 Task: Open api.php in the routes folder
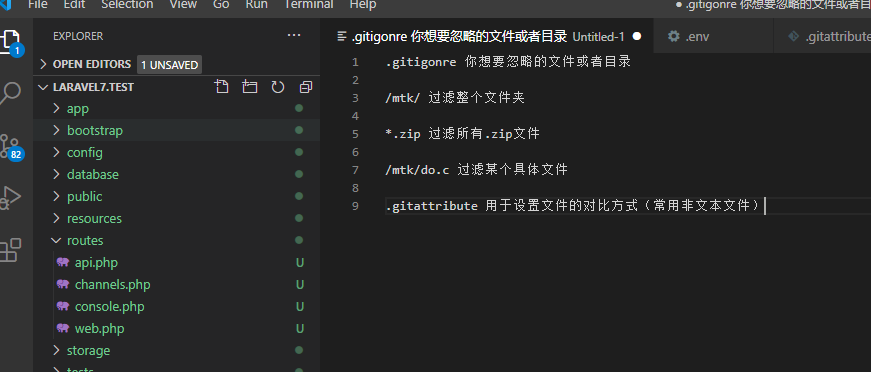96,262
